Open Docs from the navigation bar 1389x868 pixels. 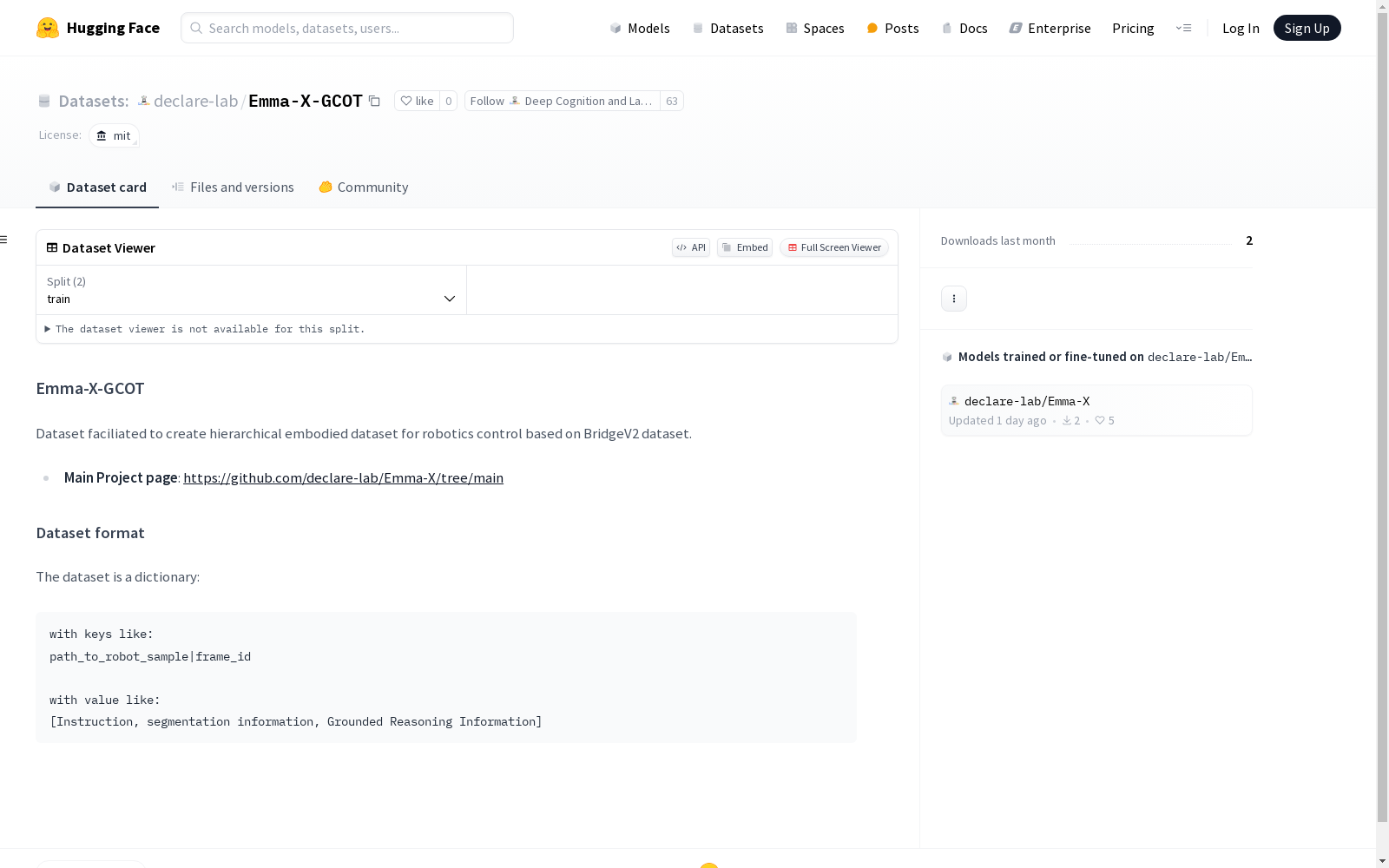964,28
